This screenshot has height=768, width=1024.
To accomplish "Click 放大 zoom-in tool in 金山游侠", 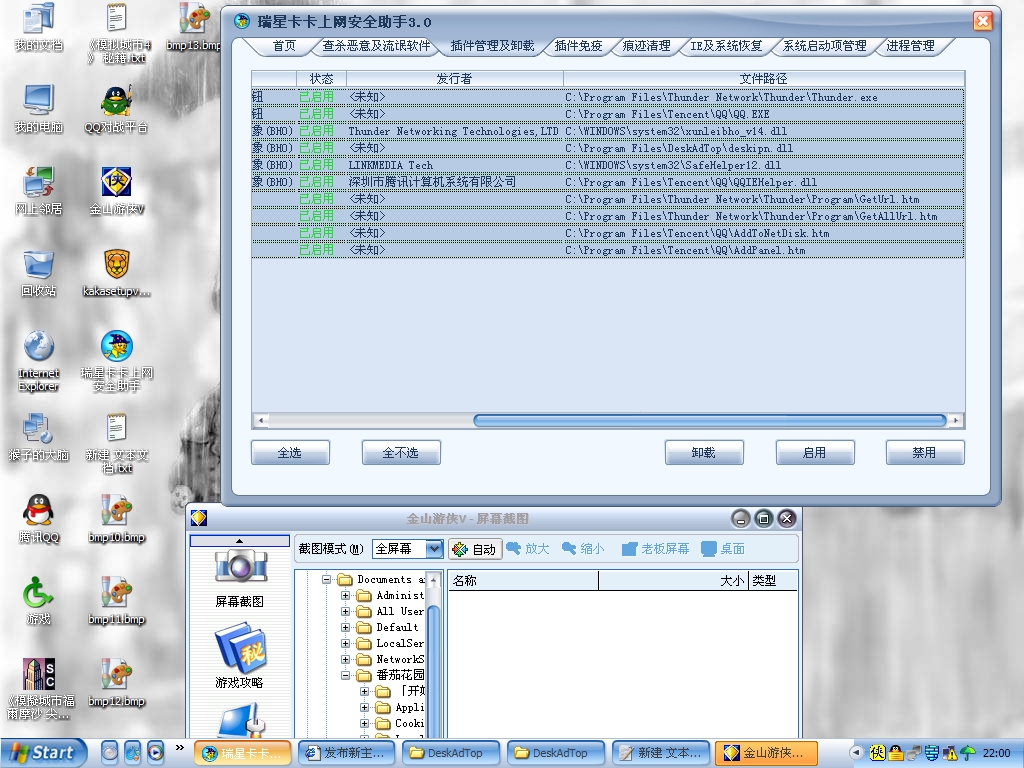I will pyautogui.click(x=528, y=549).
